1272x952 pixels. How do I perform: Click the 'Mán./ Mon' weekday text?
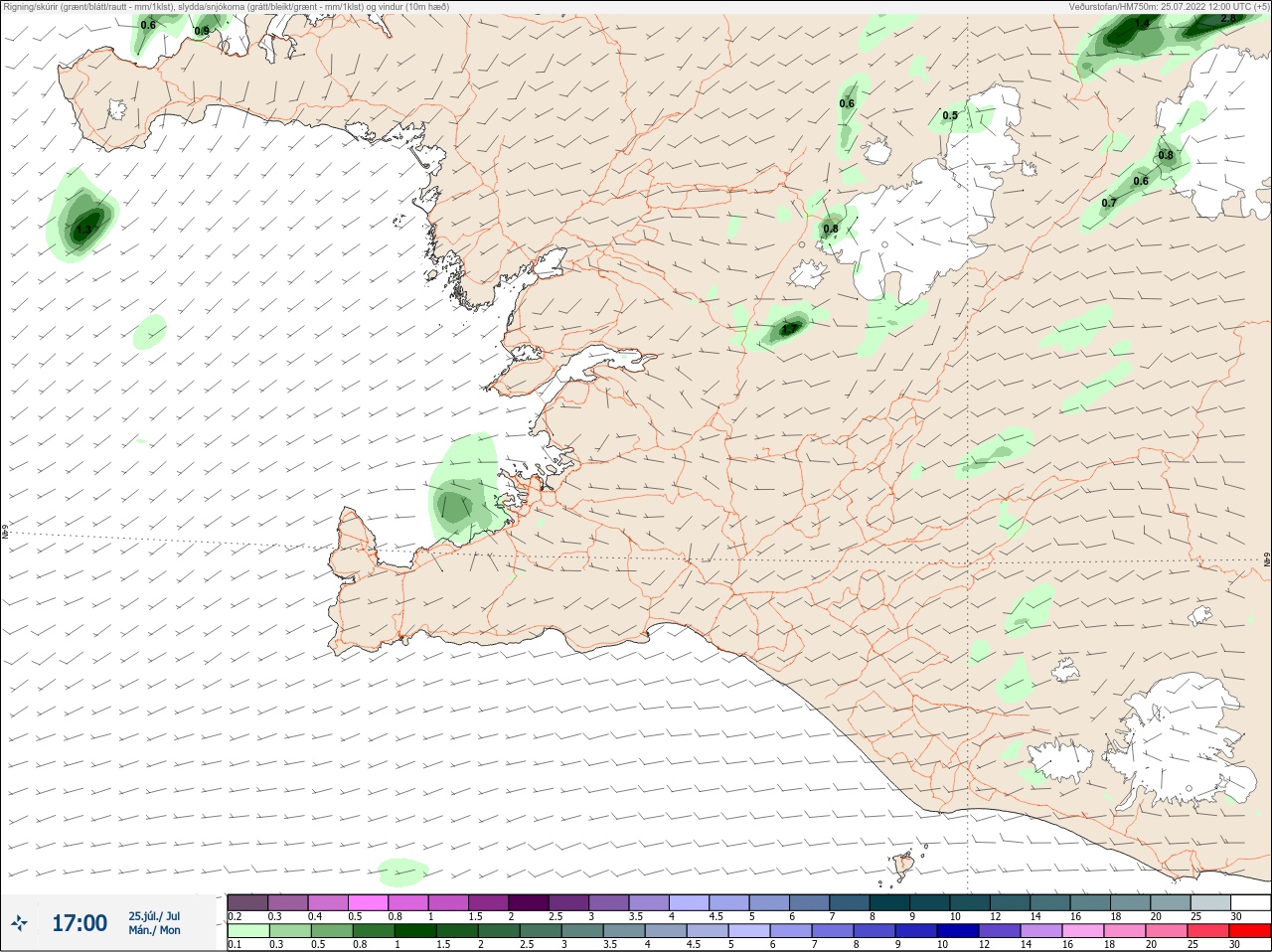click(x=154, y=930)
